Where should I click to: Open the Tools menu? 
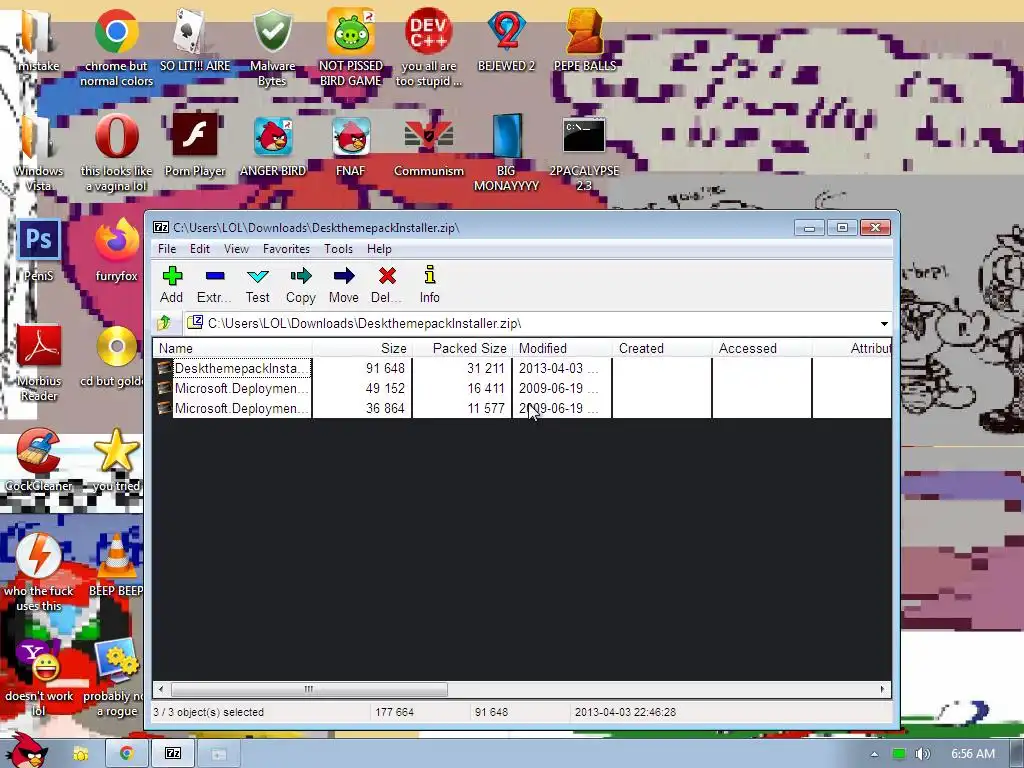point(338,249)
